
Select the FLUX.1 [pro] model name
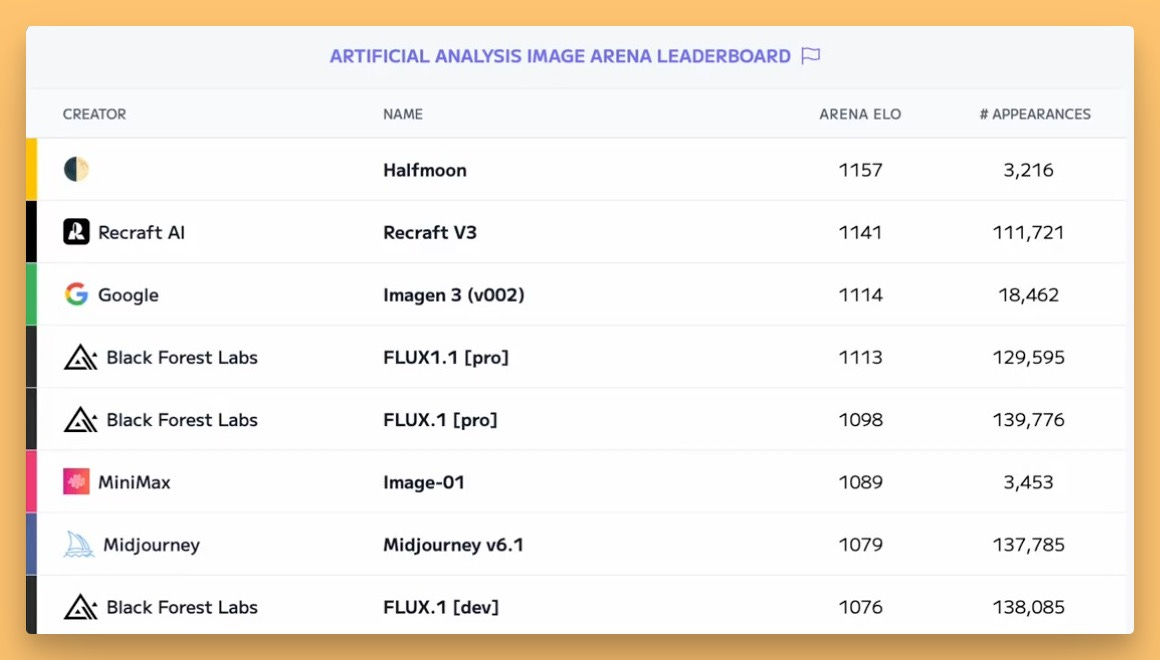pos(440,420)
